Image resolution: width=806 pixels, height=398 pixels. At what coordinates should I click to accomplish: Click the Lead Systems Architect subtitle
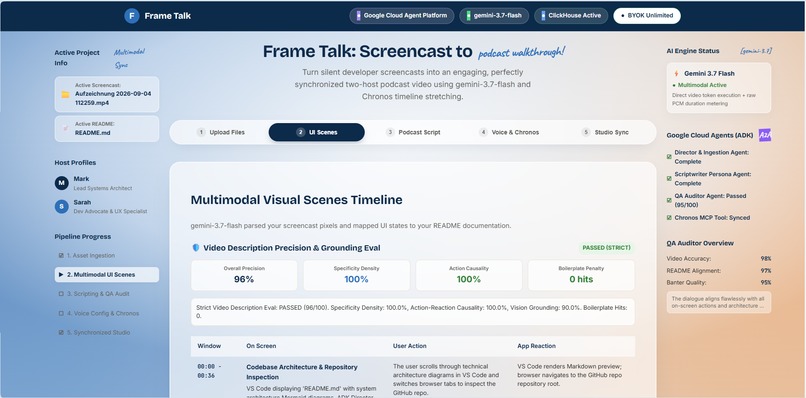tap(103, 188)
